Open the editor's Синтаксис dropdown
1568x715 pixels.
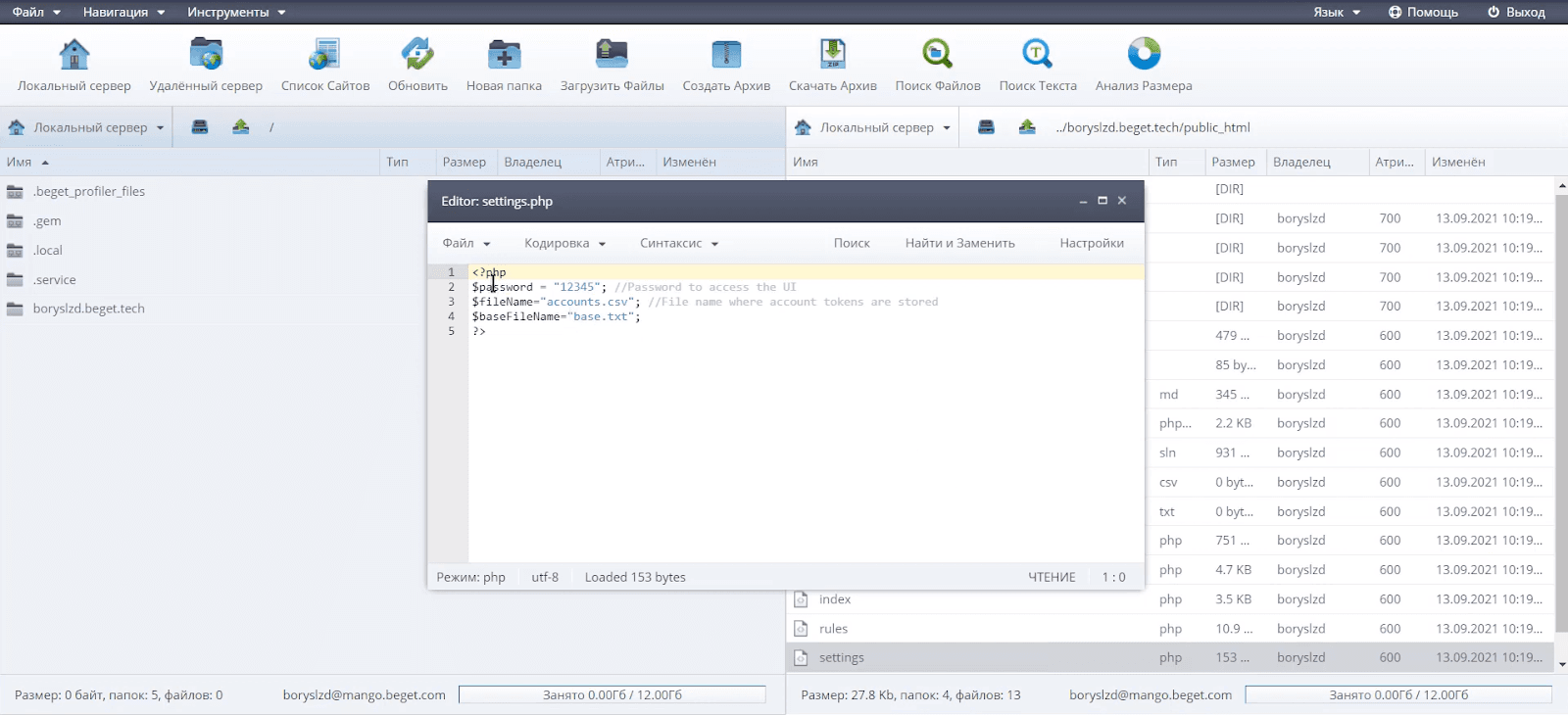(679, 243)
